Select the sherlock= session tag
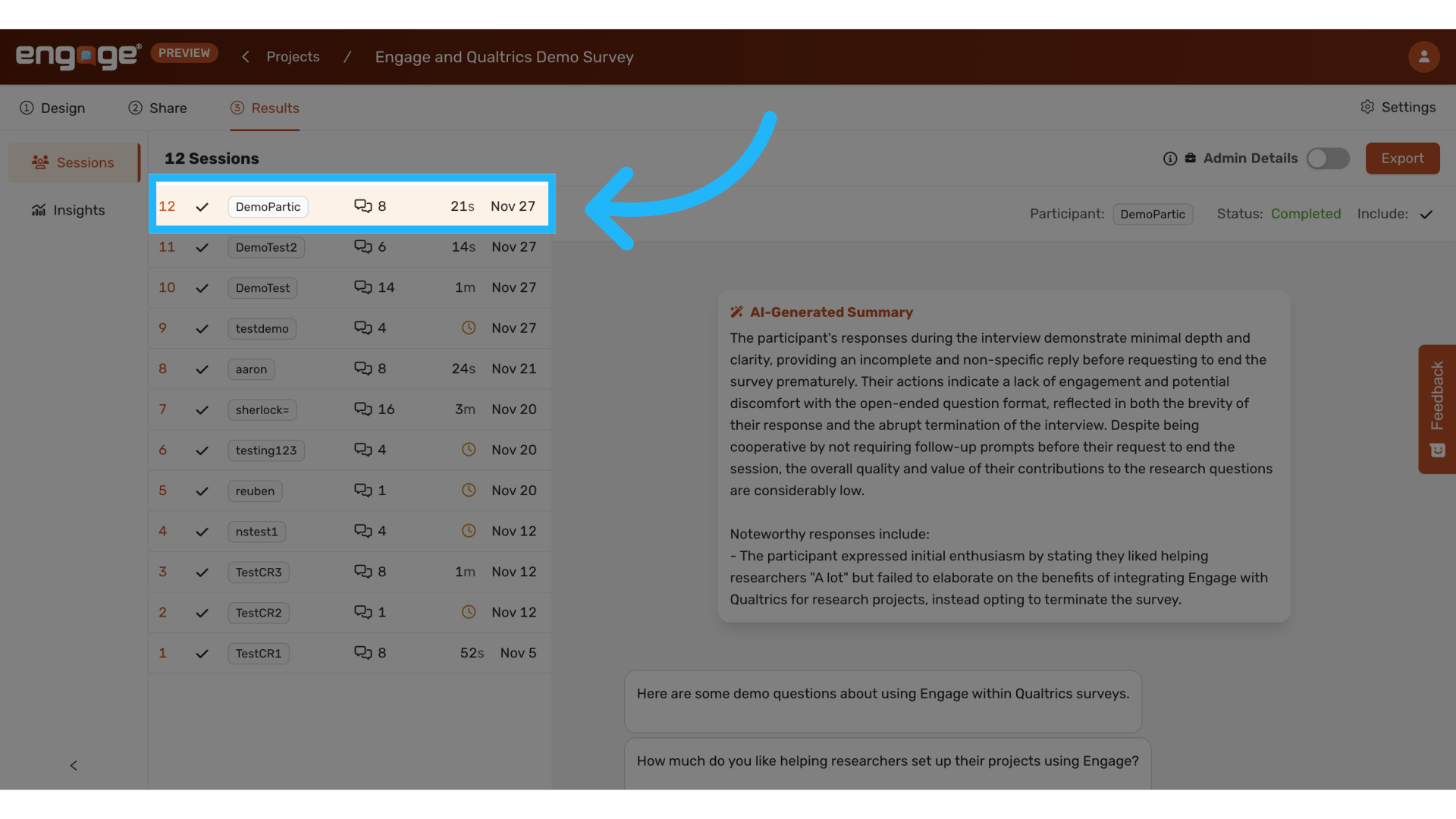This screenshot has width=1456, height=819. point(262,409)
